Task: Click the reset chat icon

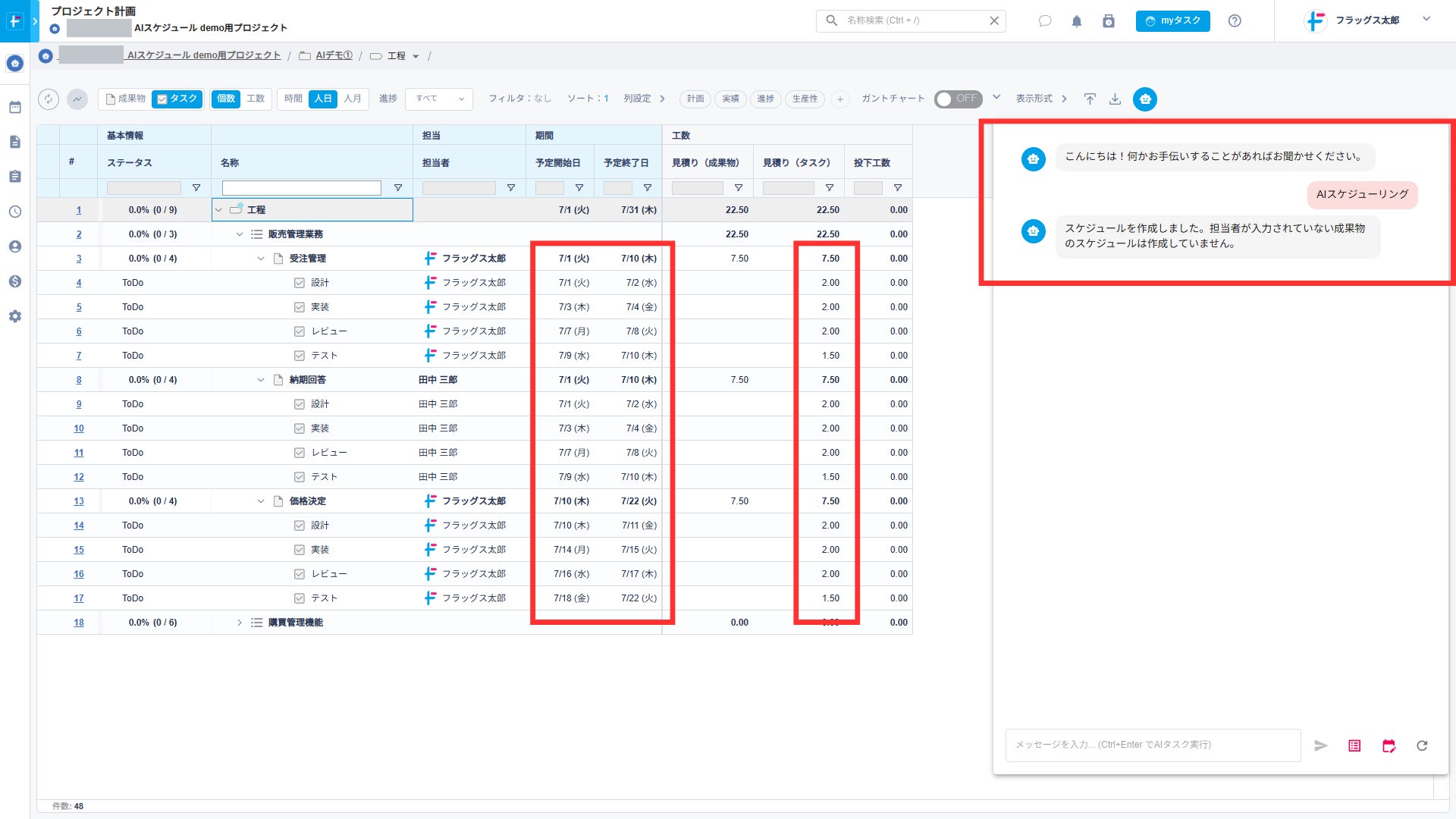Action: pyautogui.click(x=1422, y=745)
